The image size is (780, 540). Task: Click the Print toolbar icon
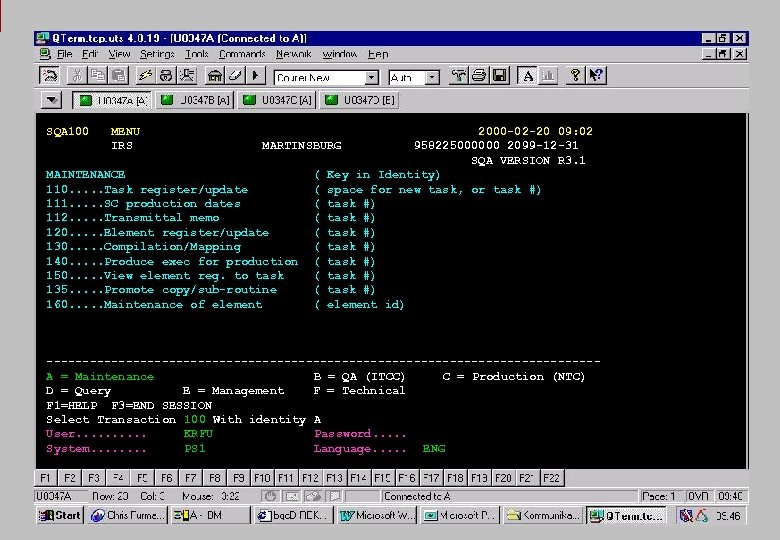click(x=479, y=76)
